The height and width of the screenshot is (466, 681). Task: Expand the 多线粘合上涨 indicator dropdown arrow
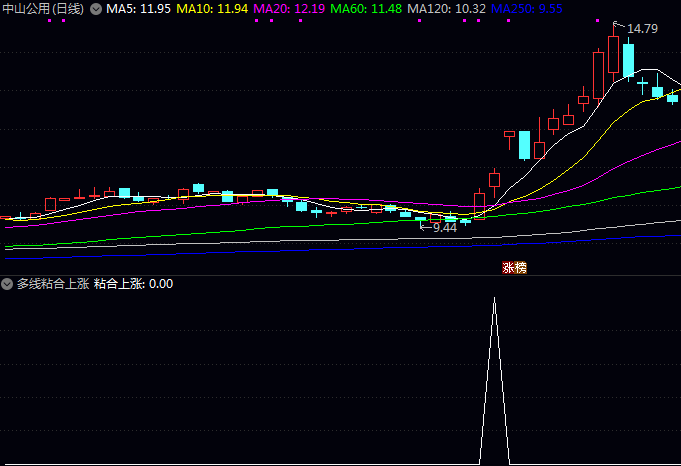tap(7, 284)
